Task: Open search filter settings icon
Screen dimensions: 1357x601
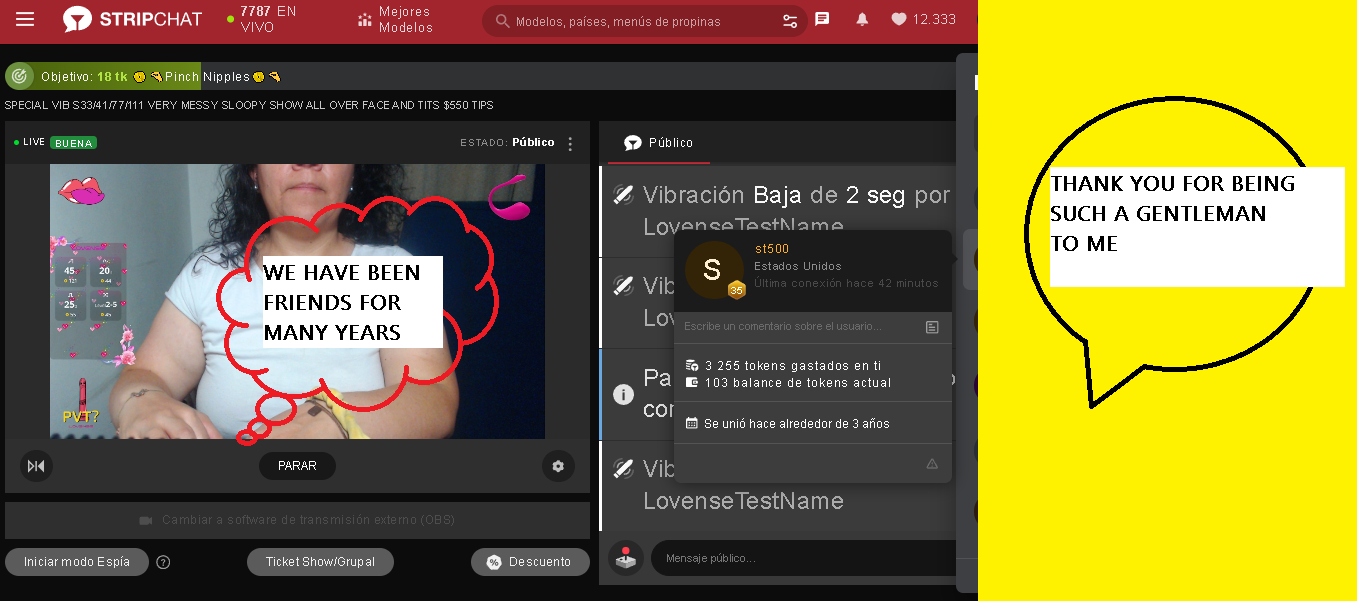Action: click(789, 21)
